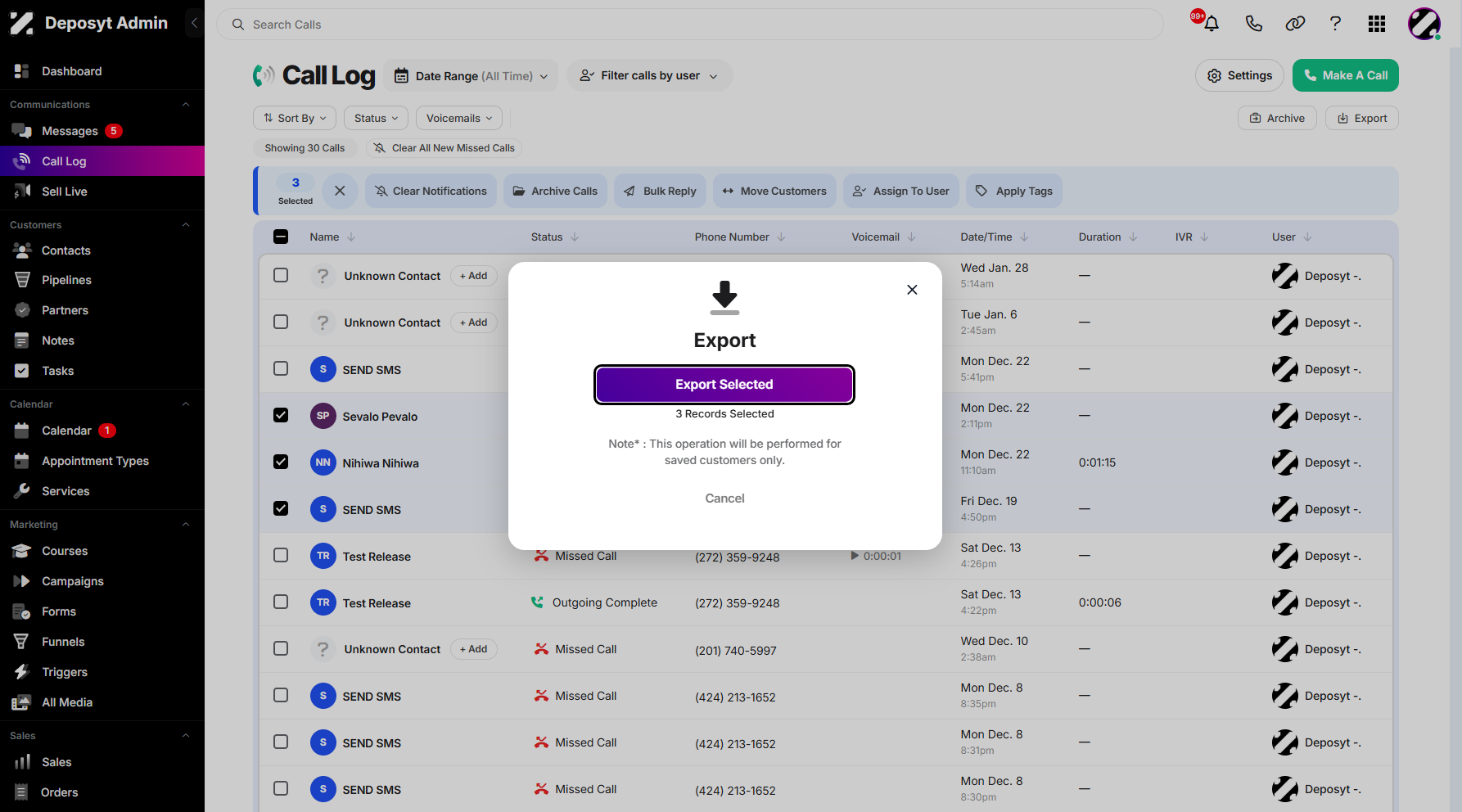Open the apps grid icon
Image resolution: width=1462 pixels, height=812 pixels.
[x=1377, y=24]
